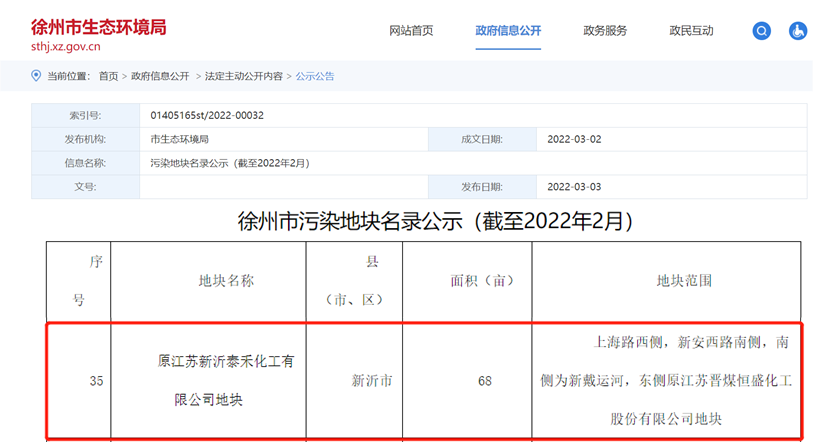
Task: Select the date 2022-03-02
Action: [x=574, y=139]
